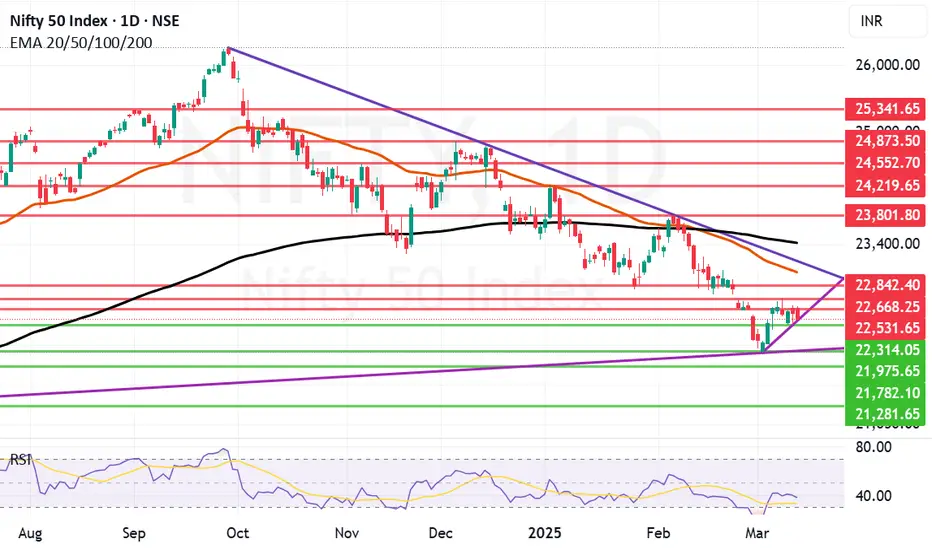Click the 23,400.00 price axis value

[x=887, y=243]
